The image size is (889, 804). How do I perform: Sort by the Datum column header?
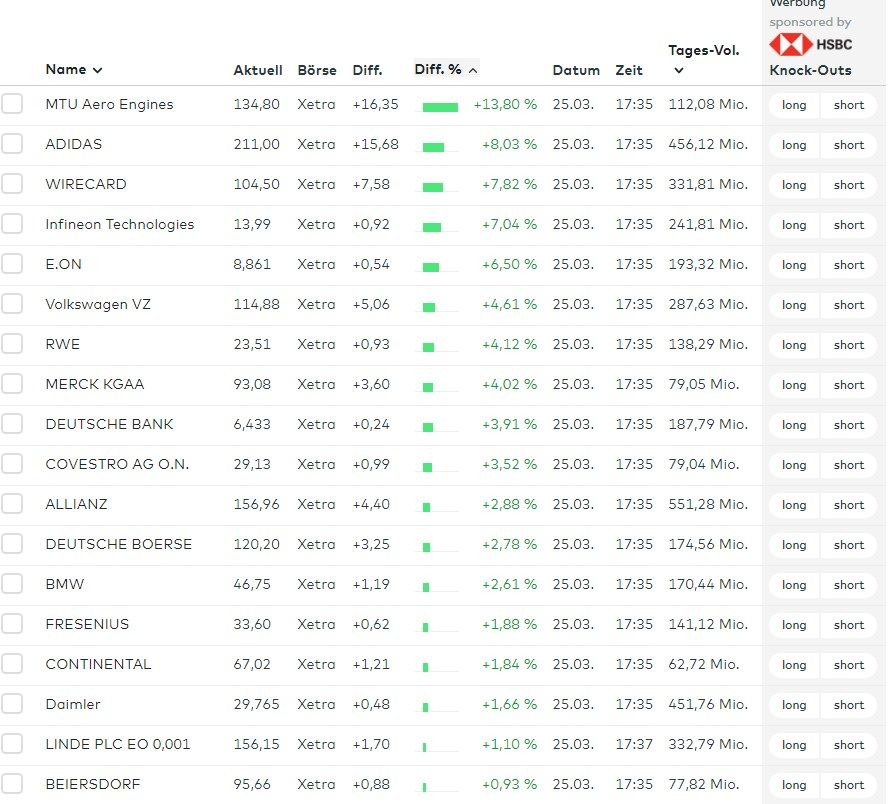click(x=576, y=70)
